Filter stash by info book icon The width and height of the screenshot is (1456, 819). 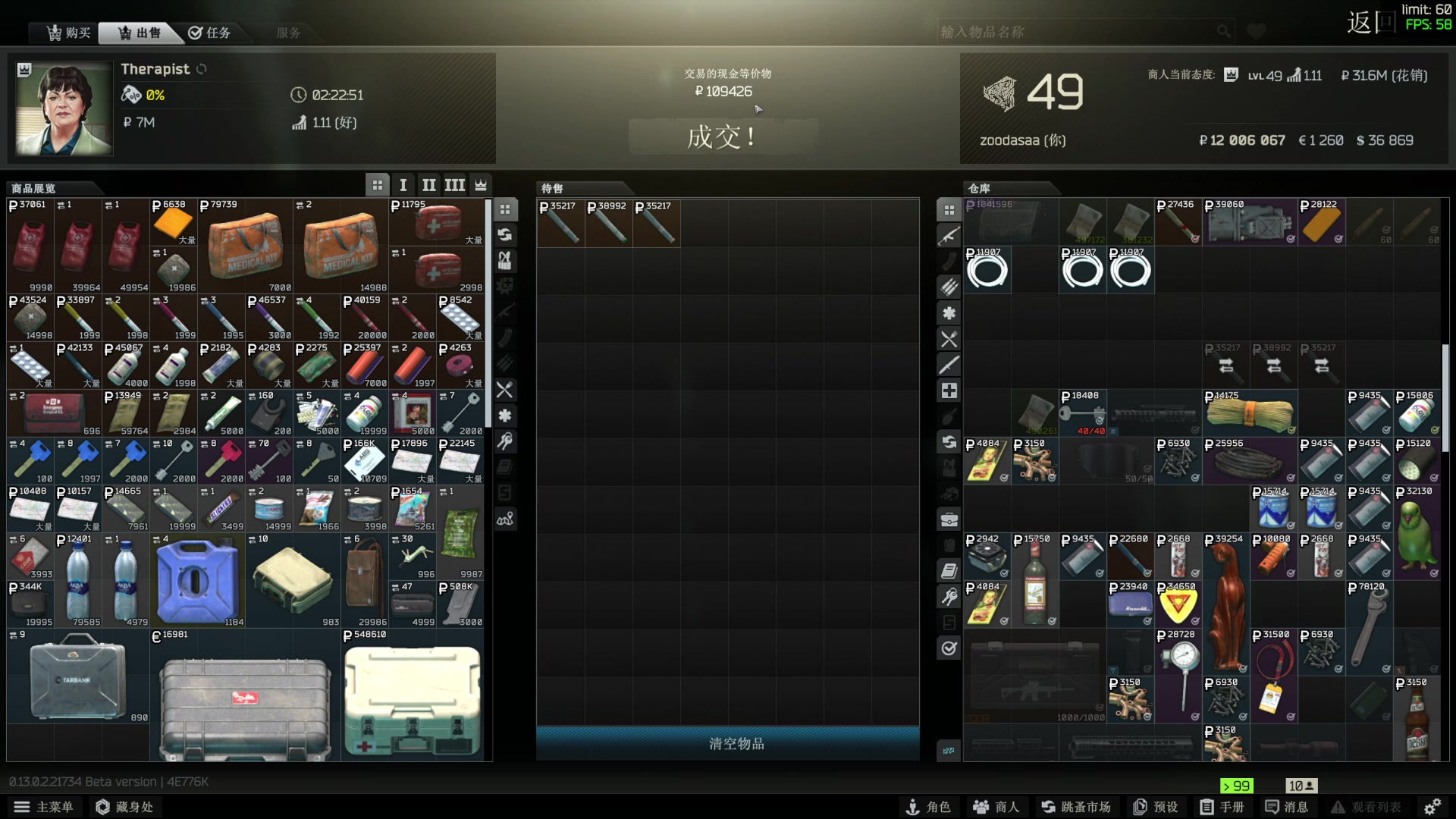949,571
